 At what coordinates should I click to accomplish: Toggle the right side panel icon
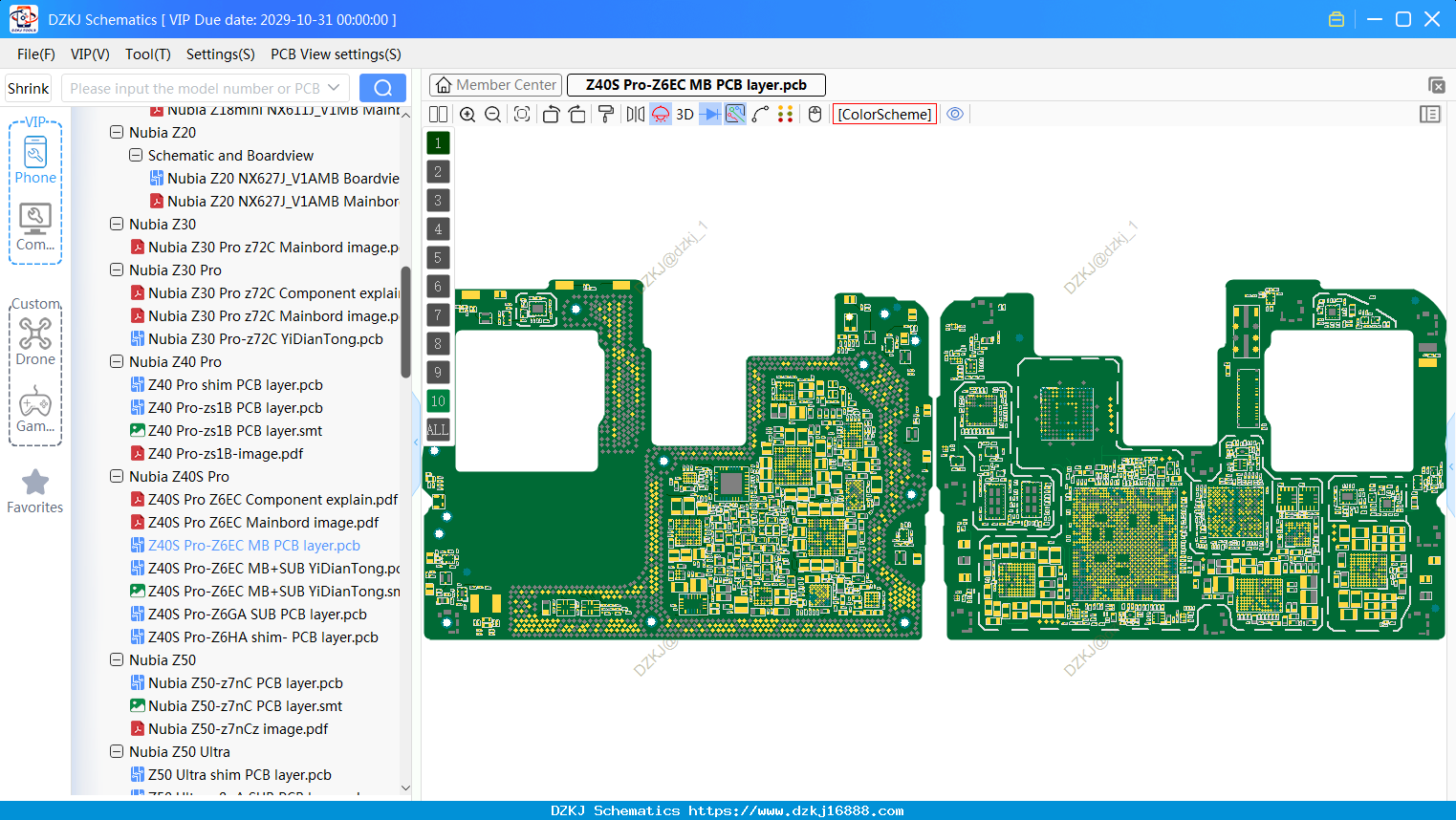(x=1430, y=115)
